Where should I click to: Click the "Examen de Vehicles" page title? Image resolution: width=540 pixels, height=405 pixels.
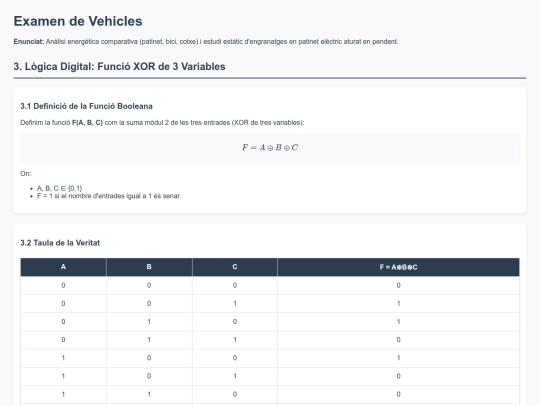tap(78, 21)
